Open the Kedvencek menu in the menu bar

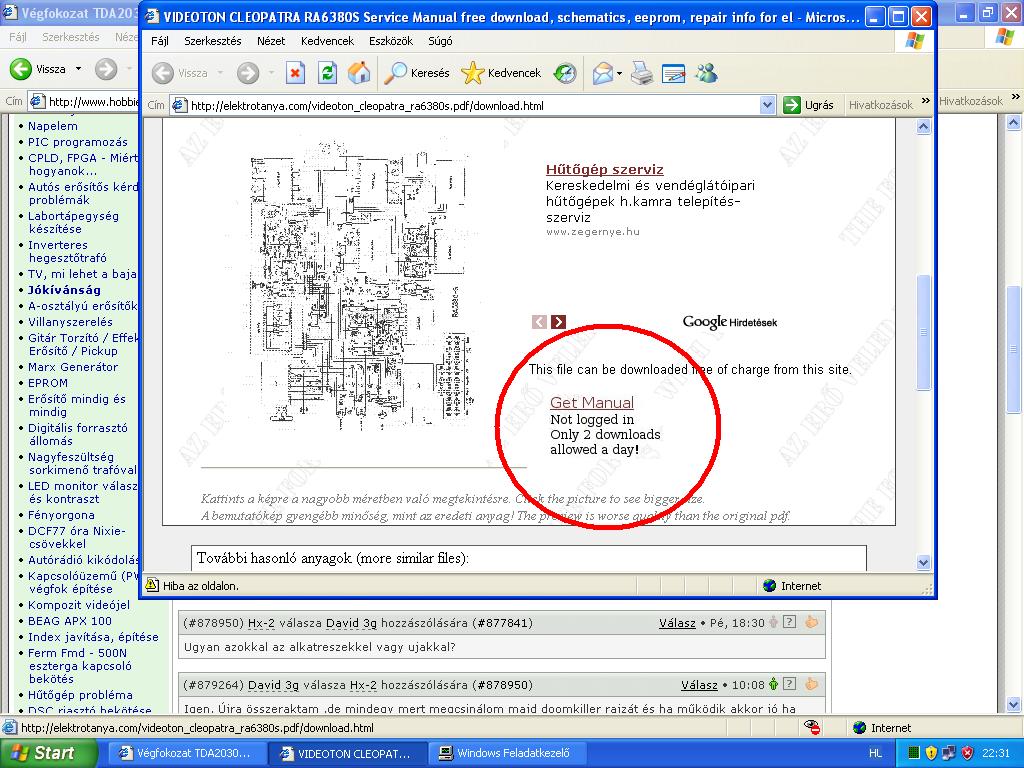coord(327,40)
